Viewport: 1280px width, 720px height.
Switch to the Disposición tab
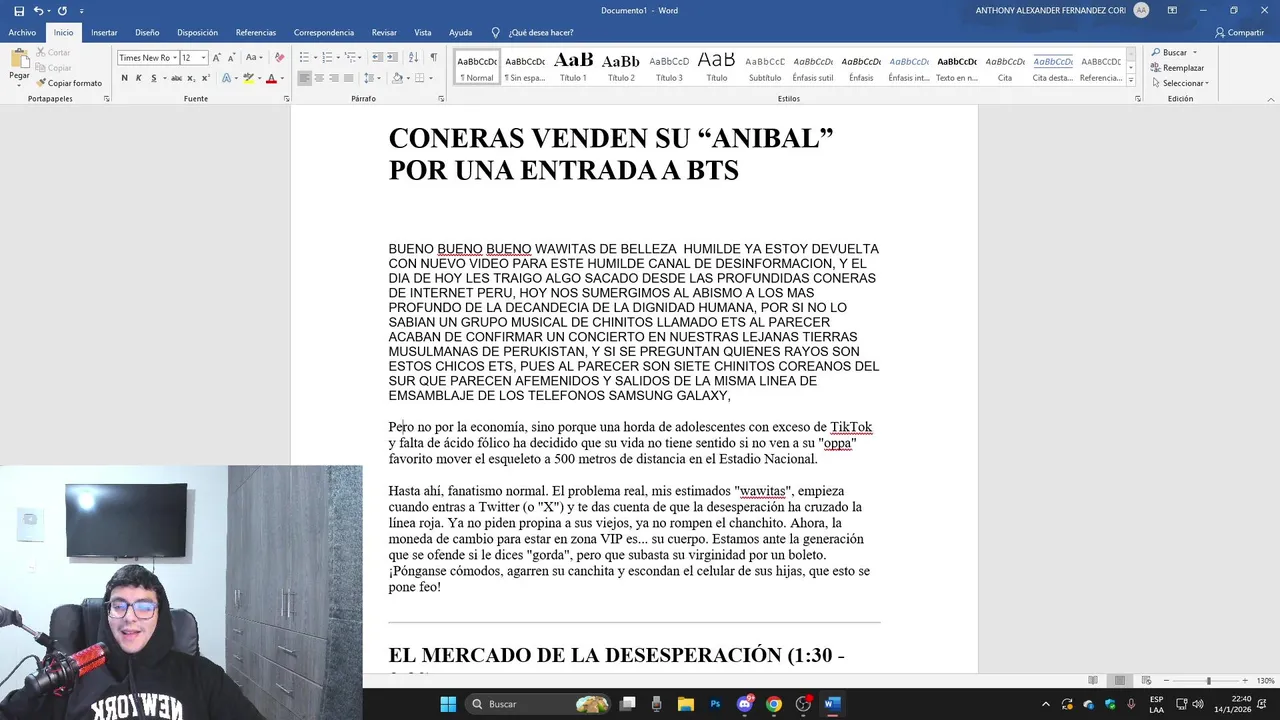197,33
